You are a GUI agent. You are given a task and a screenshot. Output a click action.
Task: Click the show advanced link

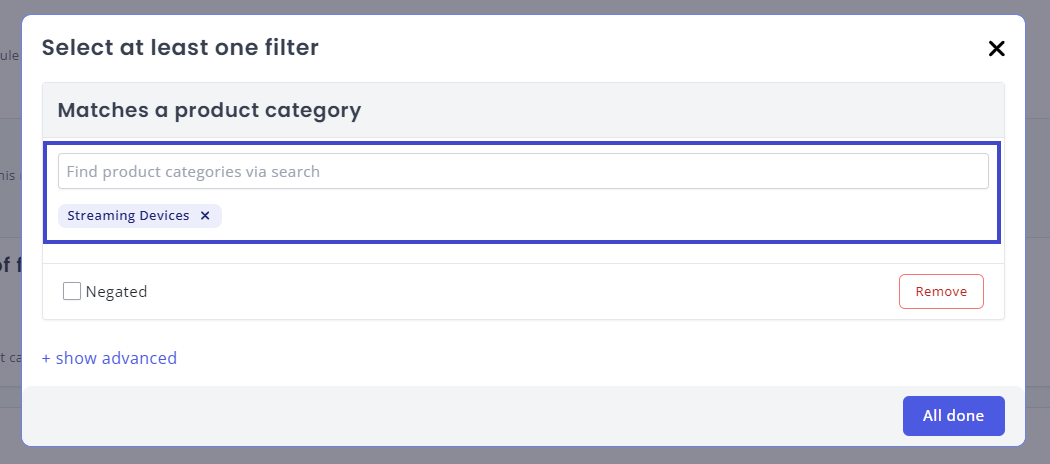pos(116,358)
